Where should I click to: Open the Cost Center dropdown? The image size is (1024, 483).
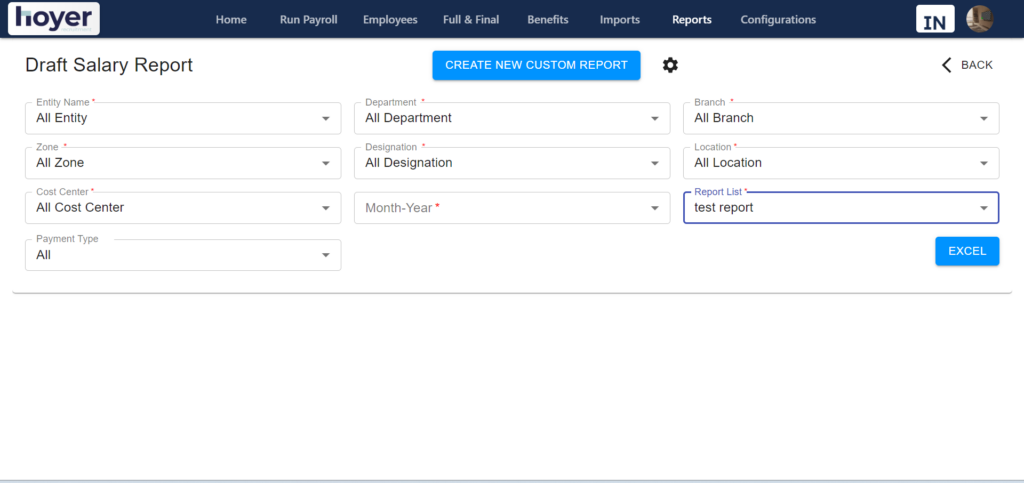tap(183, 208)
